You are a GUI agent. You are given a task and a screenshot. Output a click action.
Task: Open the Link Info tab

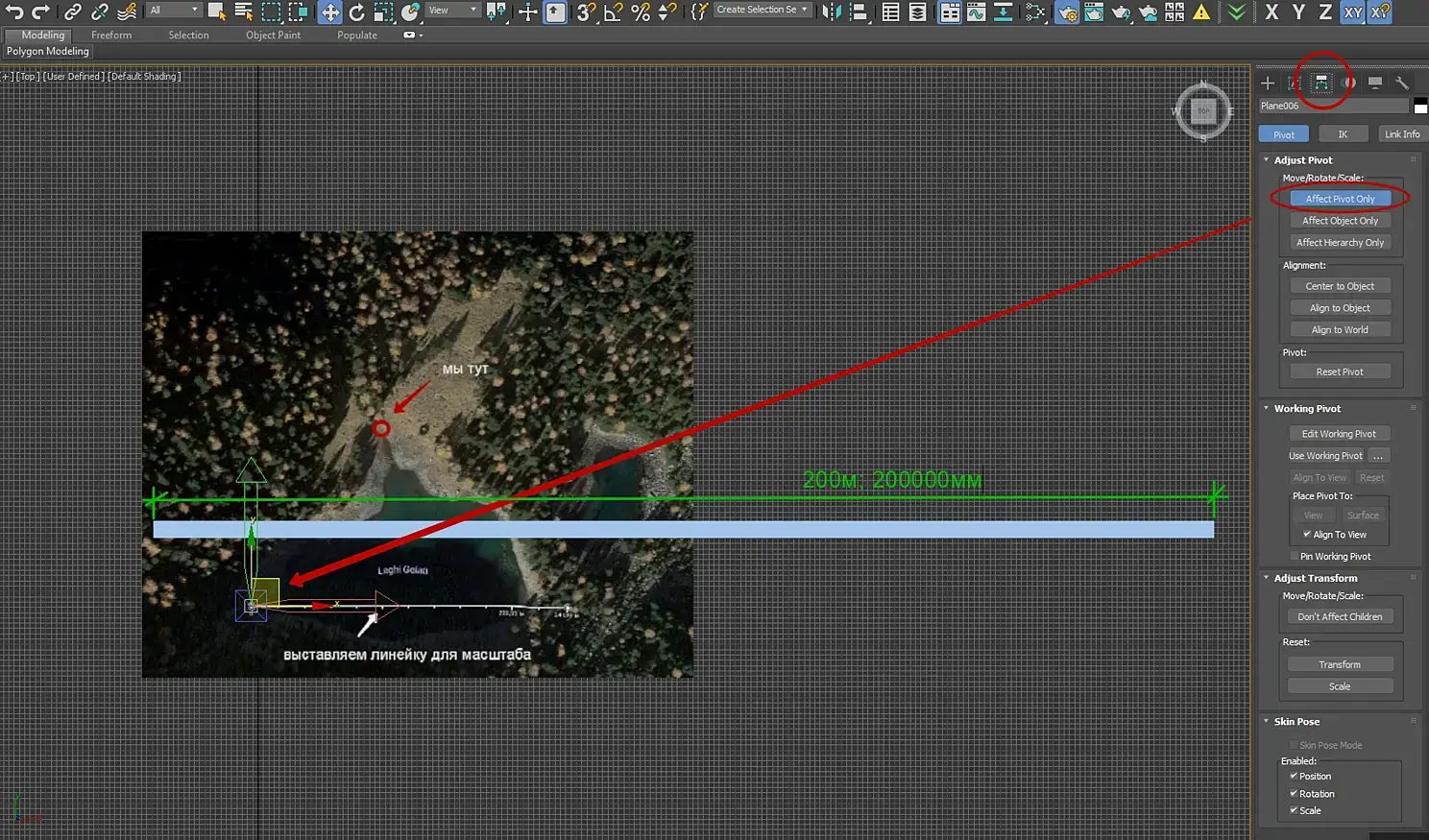coord(1401,134)
